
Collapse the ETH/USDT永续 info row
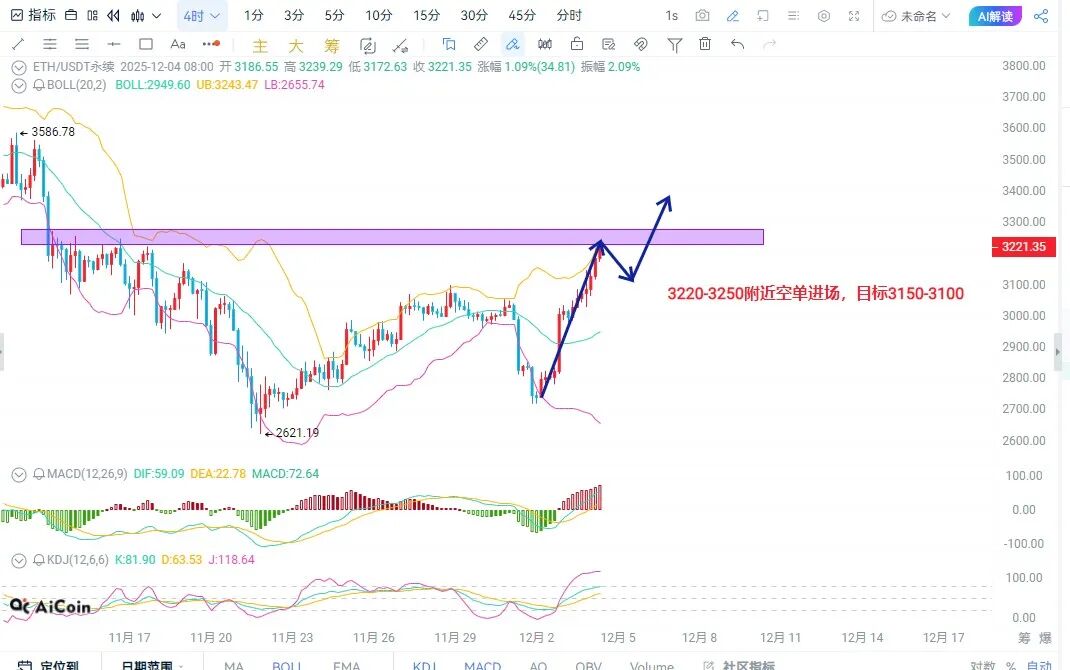point(19,68)
